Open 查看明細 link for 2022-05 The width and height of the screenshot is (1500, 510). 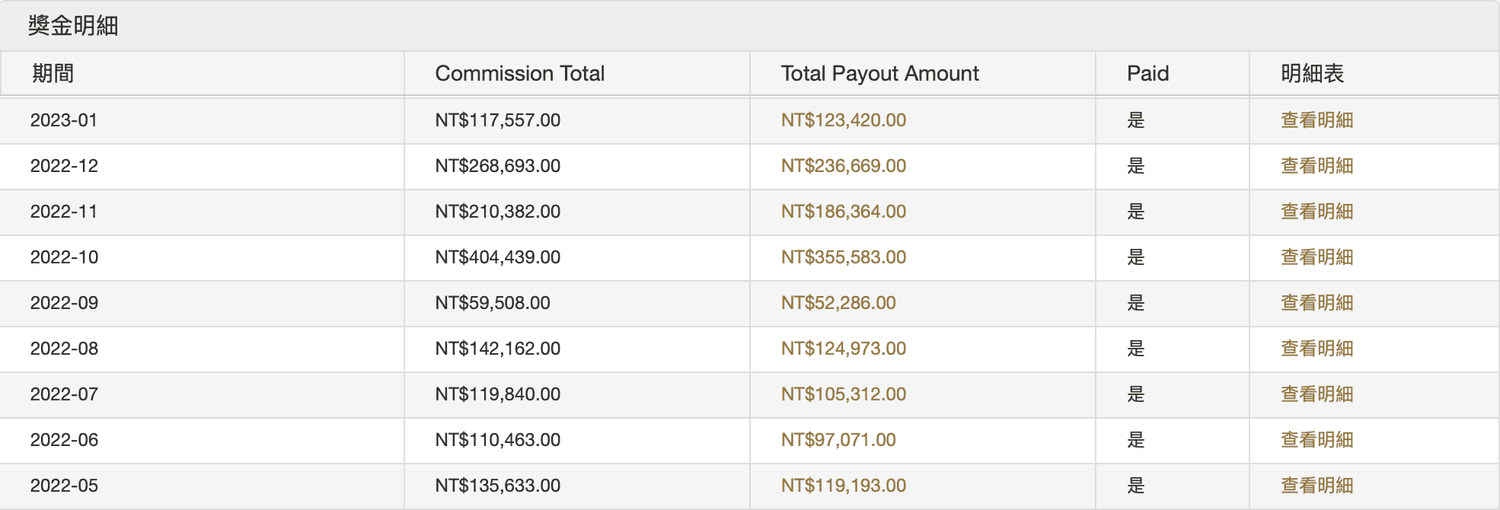(x=1317, y=486)
